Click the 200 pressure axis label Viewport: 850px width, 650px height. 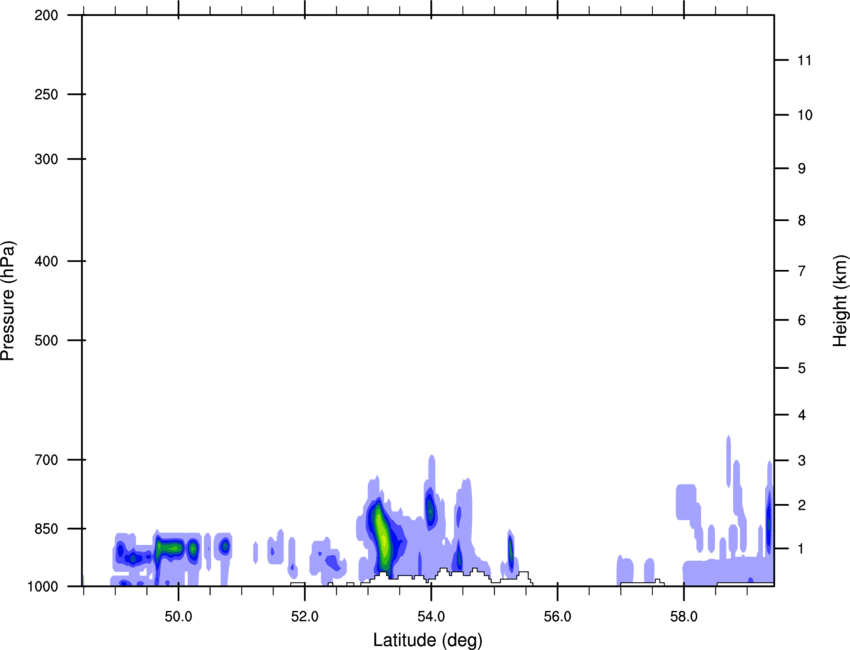46,15
